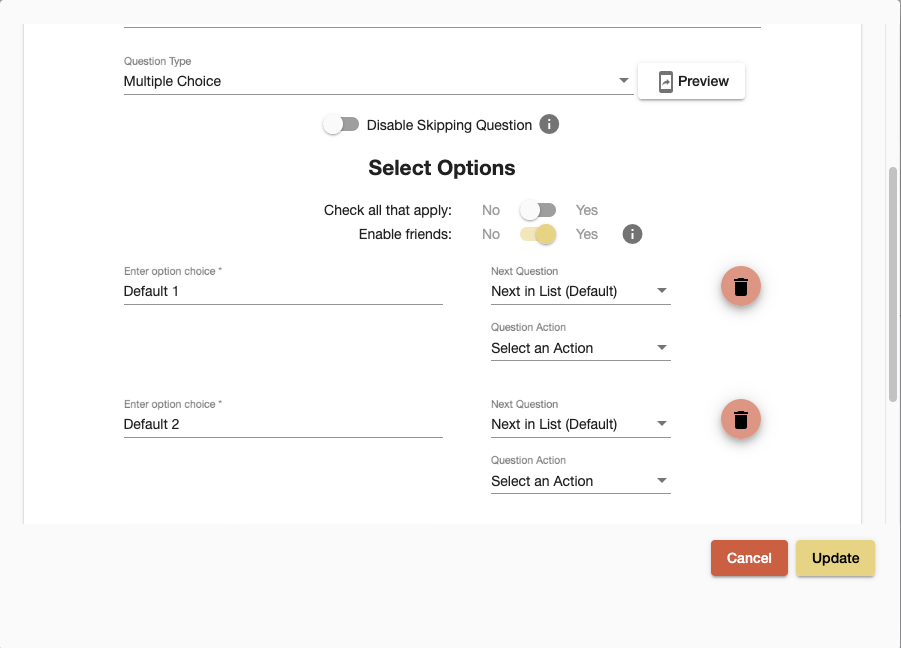The image size is (901, 648).
Task: Delete the Default 1 option
Action: 741,286
